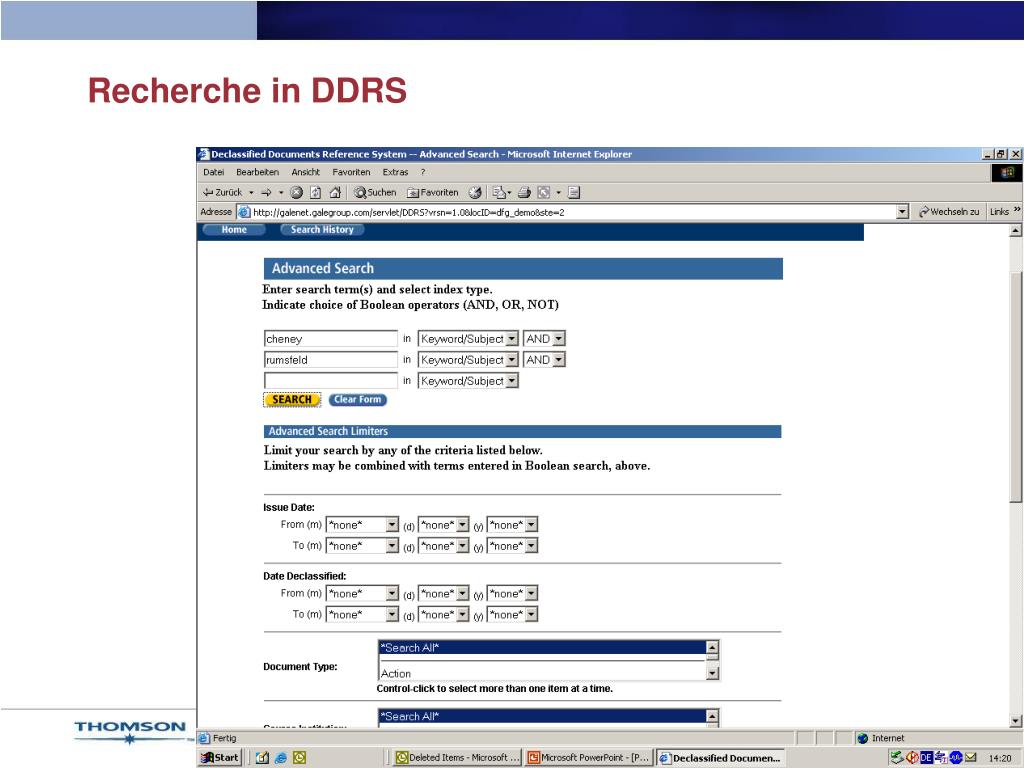Screen dimensions: 1024x768
Task: Click the mail envelope tray icon
Action: click(970, 758)
